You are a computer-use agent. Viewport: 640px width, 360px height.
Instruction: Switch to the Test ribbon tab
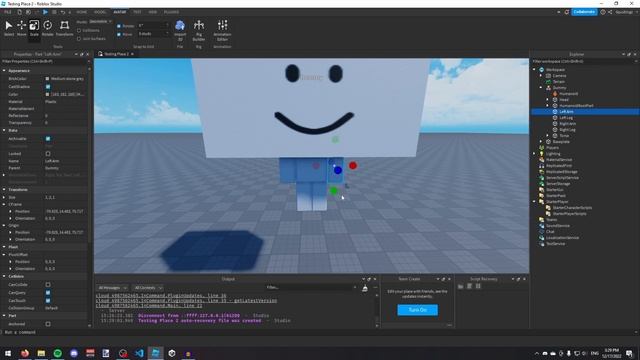(x=137, y=12)
